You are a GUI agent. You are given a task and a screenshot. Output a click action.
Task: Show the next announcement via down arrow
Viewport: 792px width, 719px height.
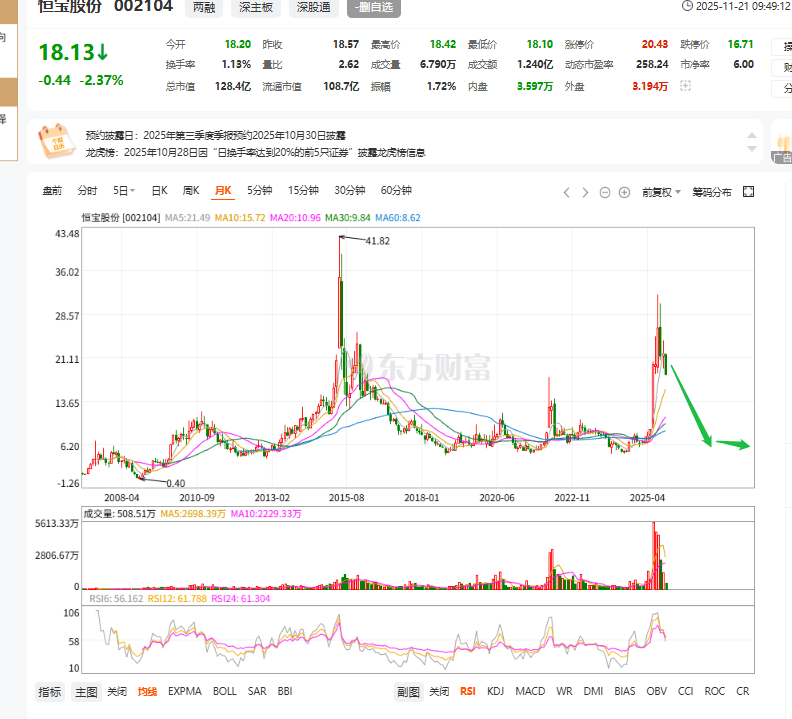pyautogui.click(x=752, y=149)
